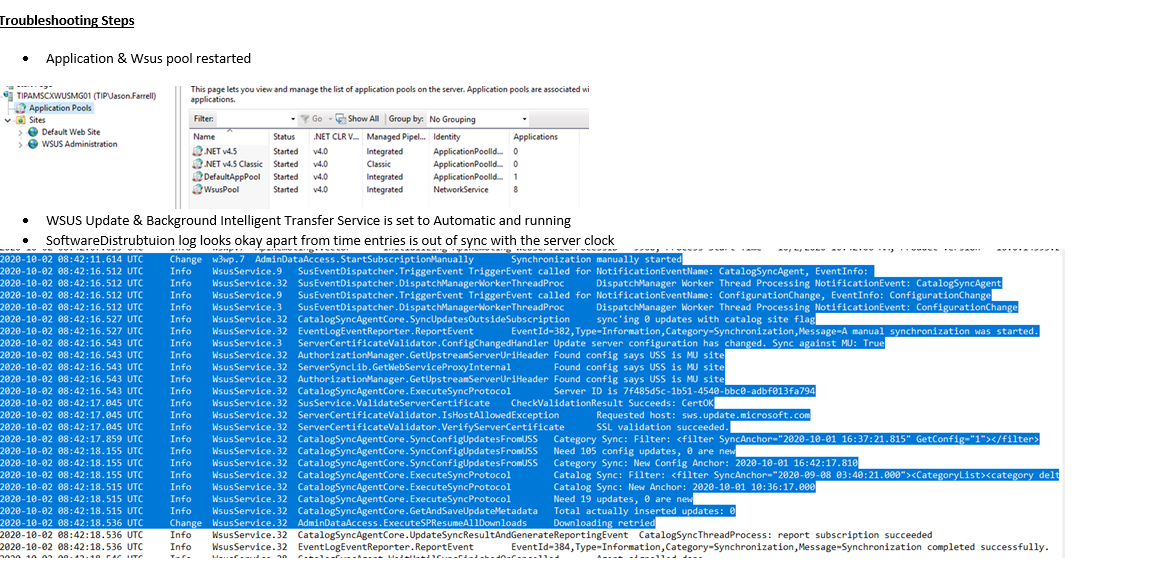Open the Filter combo box dropdown
The image size is (1155, 580).
click(293, 118)
